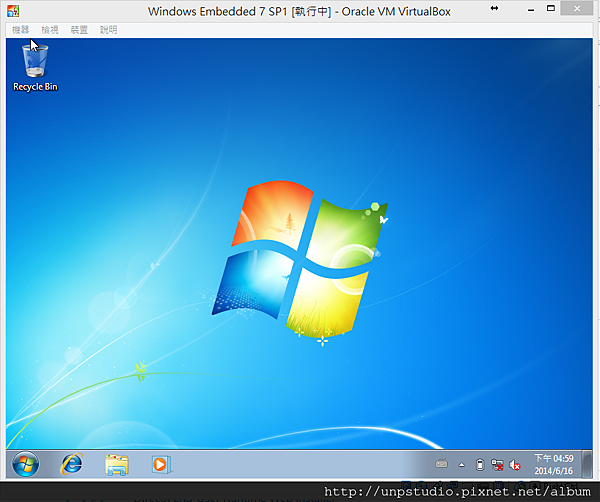600x502 pixels.
Task: Click the VirtualBox title bar app icon
Action: point(13,11)
